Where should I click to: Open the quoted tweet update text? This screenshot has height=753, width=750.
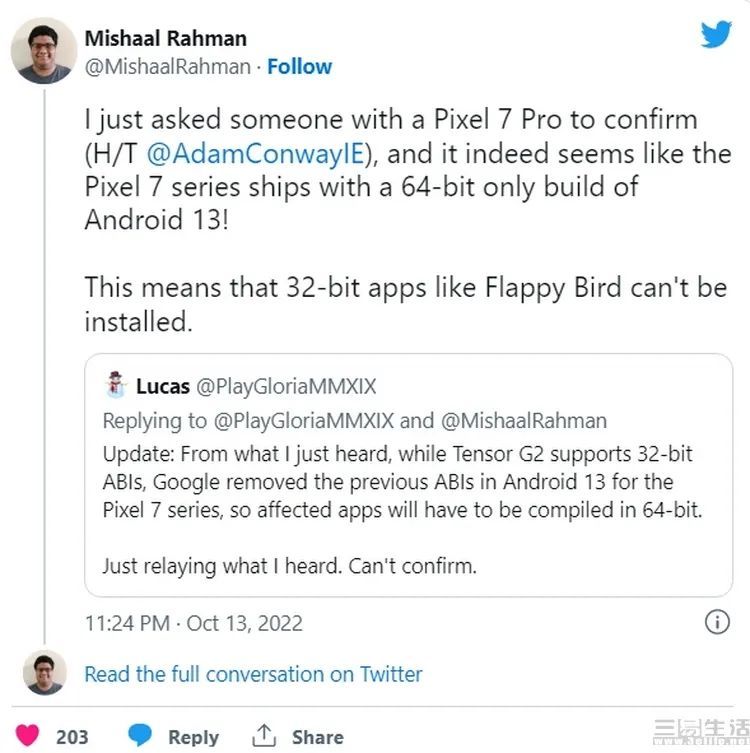397,482
